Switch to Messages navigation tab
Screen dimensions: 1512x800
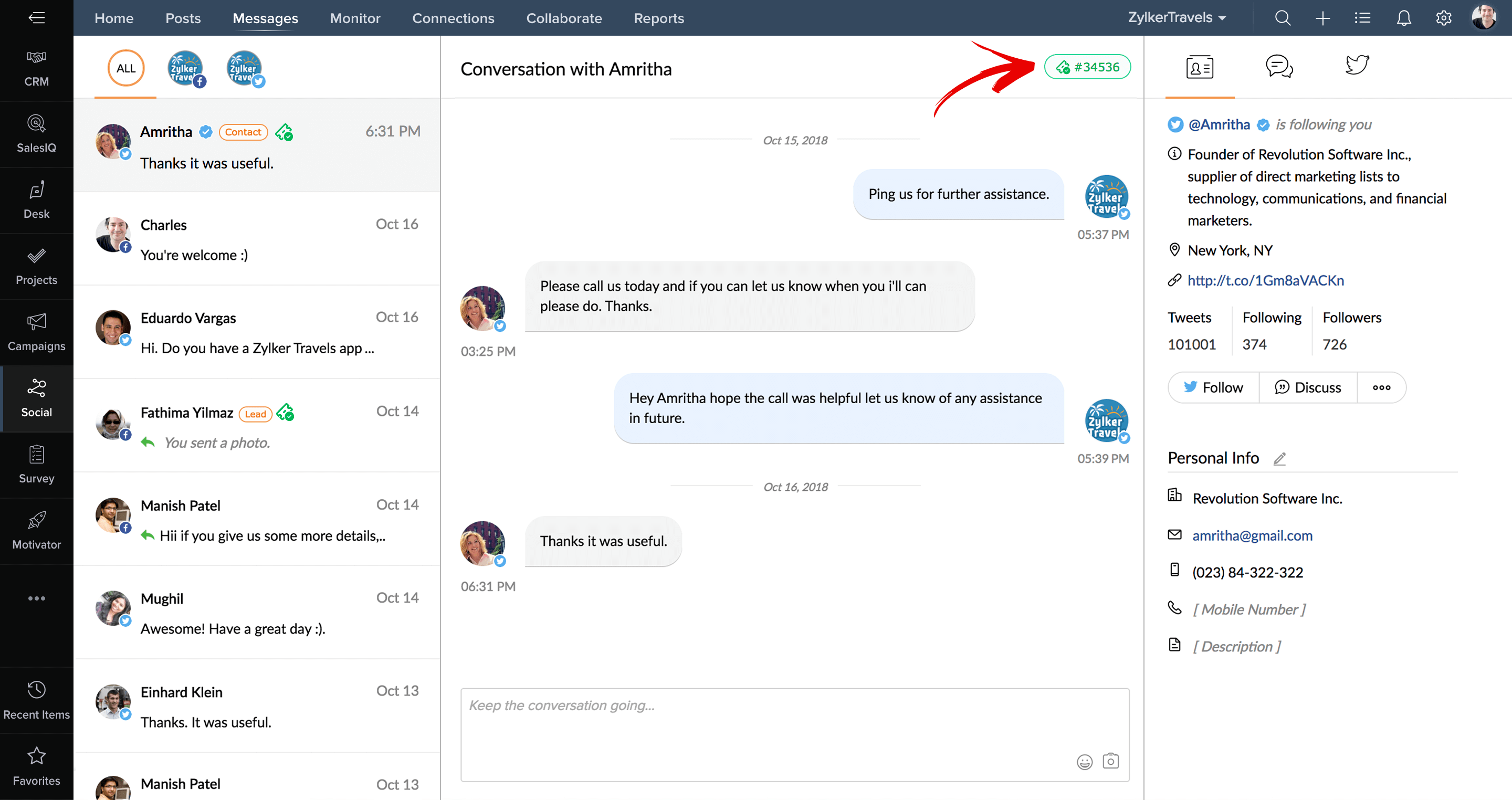(265, 18)
